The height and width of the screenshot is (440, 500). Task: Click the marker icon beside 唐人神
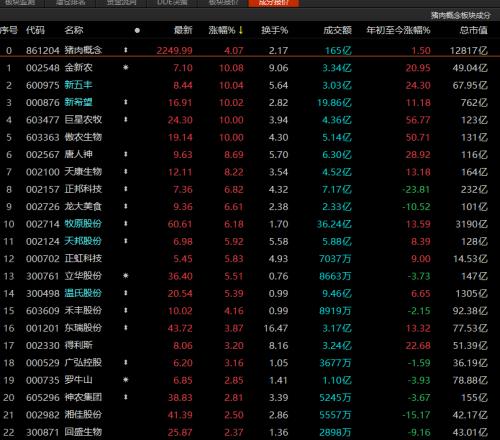[126, 154]
